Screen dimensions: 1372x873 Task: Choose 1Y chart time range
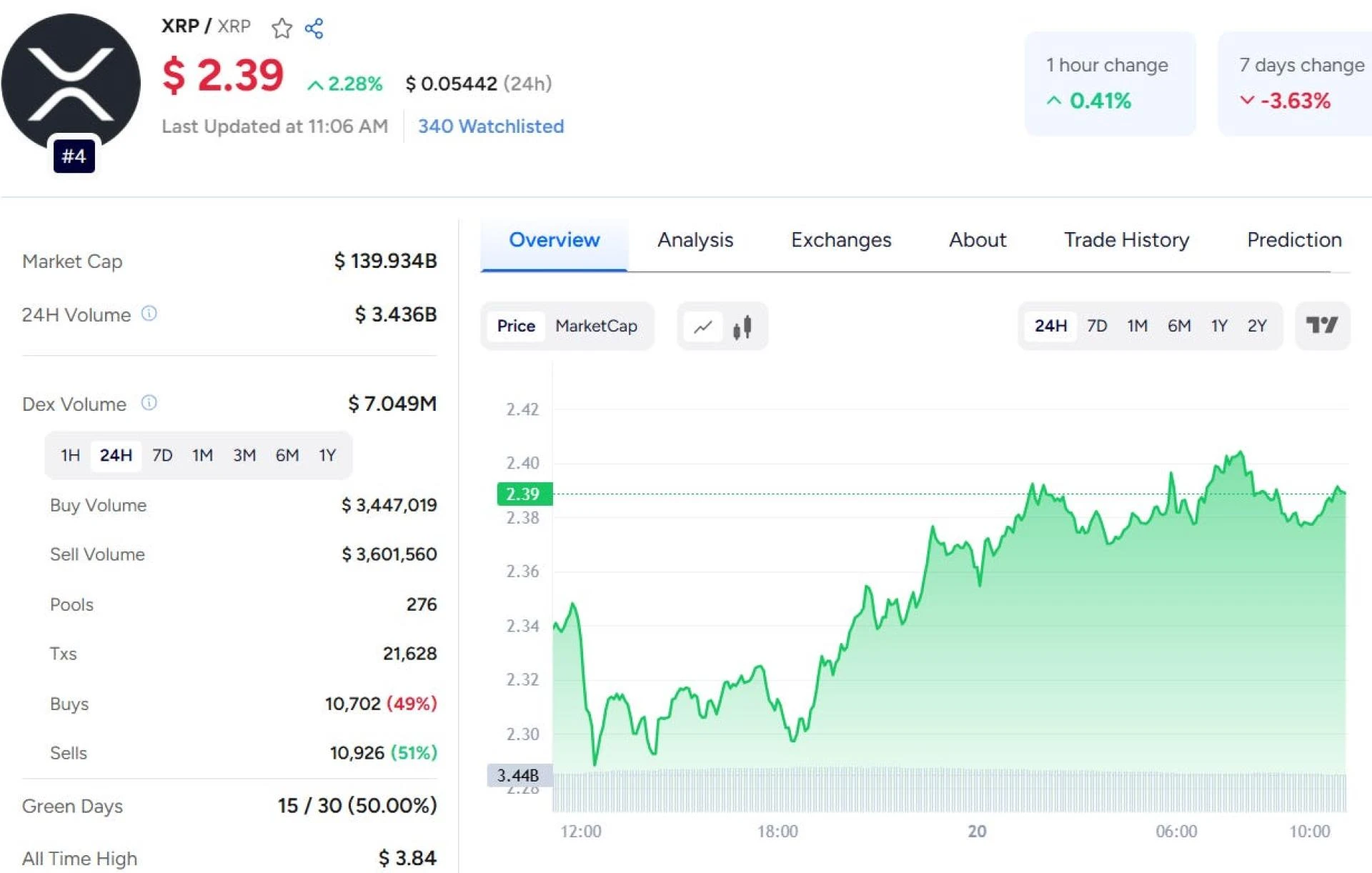(x=1219, y=326)
